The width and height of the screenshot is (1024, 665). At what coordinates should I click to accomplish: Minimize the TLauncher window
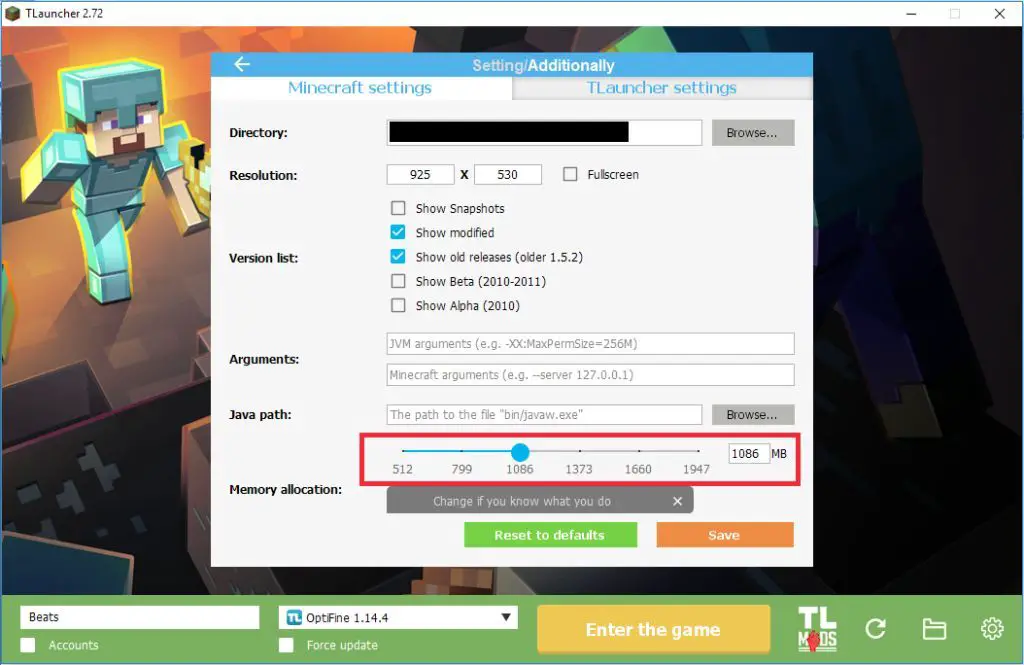tap(911, 14)
